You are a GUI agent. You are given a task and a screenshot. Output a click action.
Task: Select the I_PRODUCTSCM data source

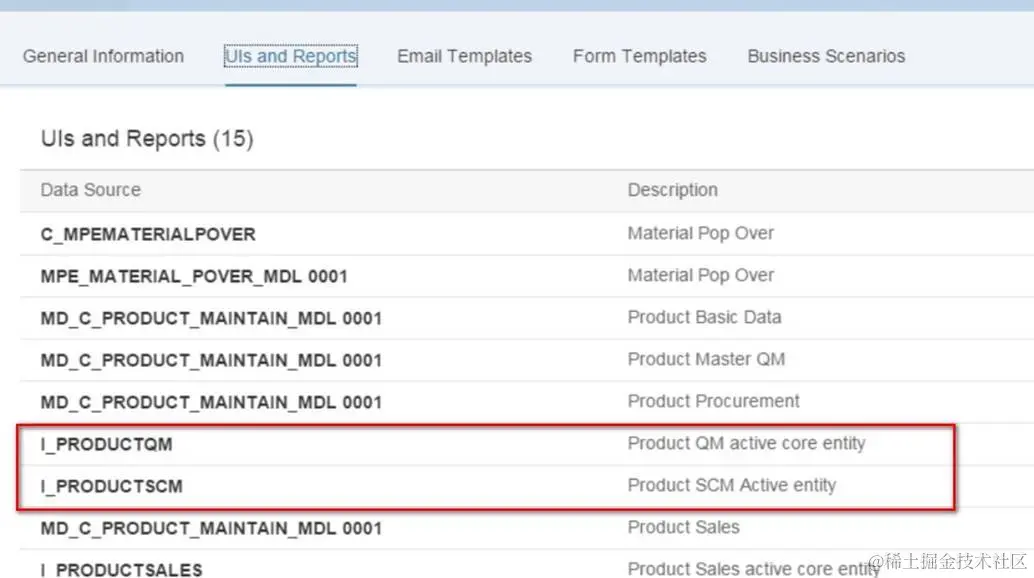tap(111, 486)
